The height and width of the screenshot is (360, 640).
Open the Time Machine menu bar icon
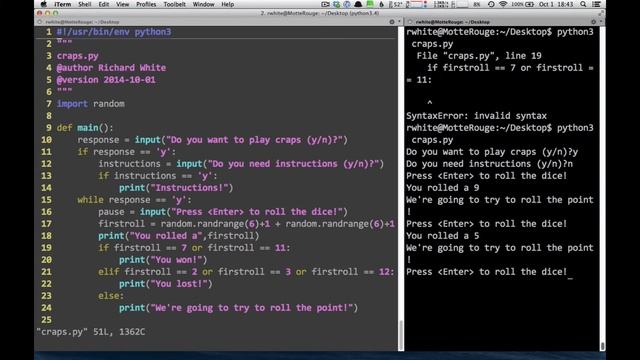(x=491, y=4)
